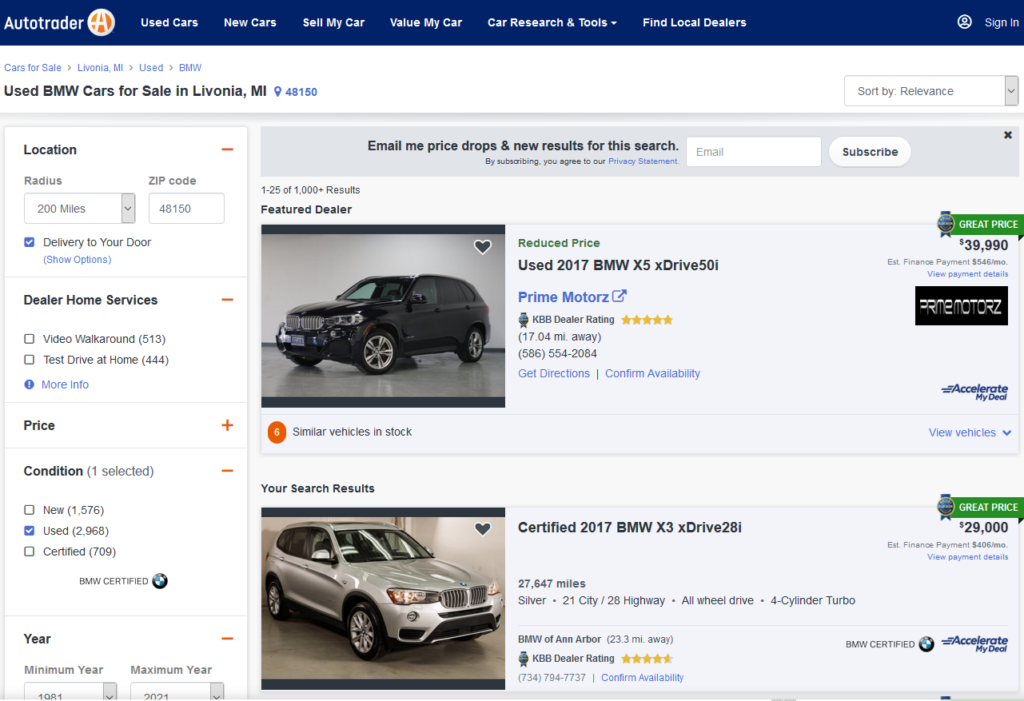Viewport: 1024px width, 701px height.
Task: Click the Prime Motorz dealer logo
Action: tap(961, 306)
